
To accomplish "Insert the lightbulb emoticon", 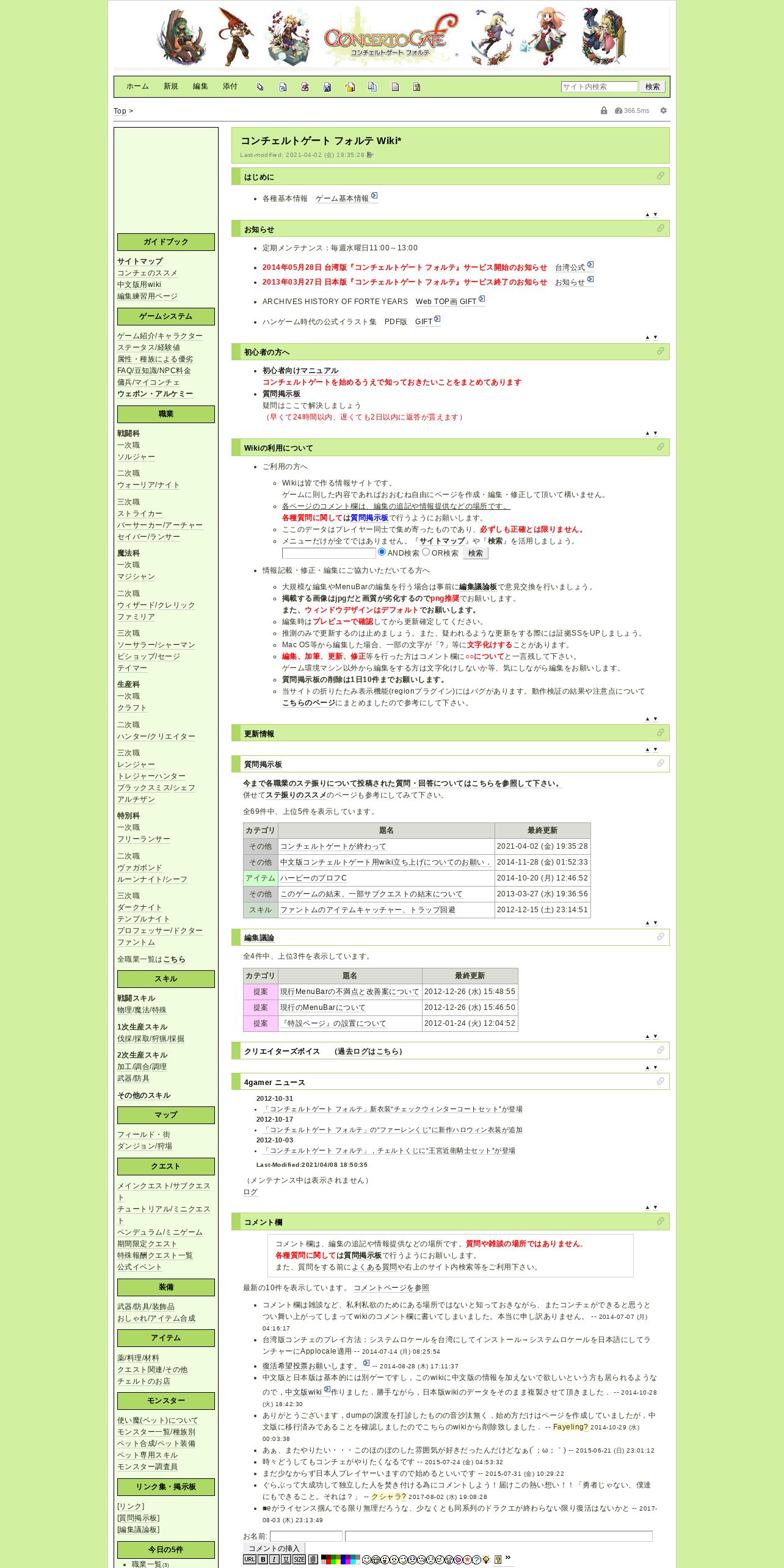I will click(486, 1559).
